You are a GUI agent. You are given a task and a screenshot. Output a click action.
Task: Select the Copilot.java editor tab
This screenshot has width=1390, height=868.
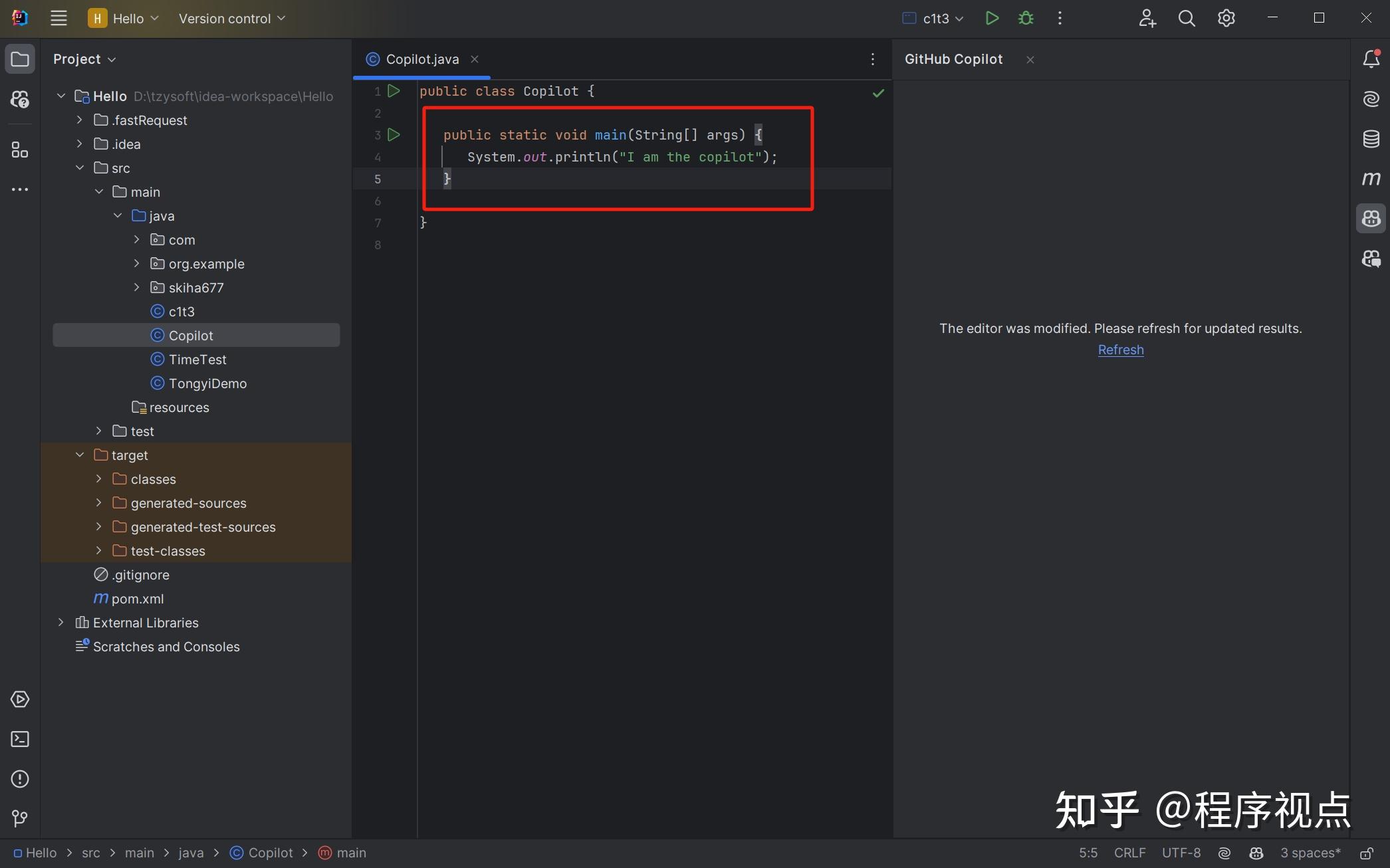[x=422, y=59]
